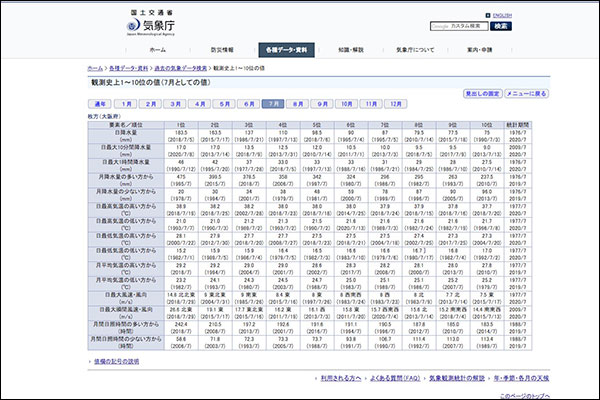Open the 防災情報 navigation menu
The image size is (600, 400).
222,49
